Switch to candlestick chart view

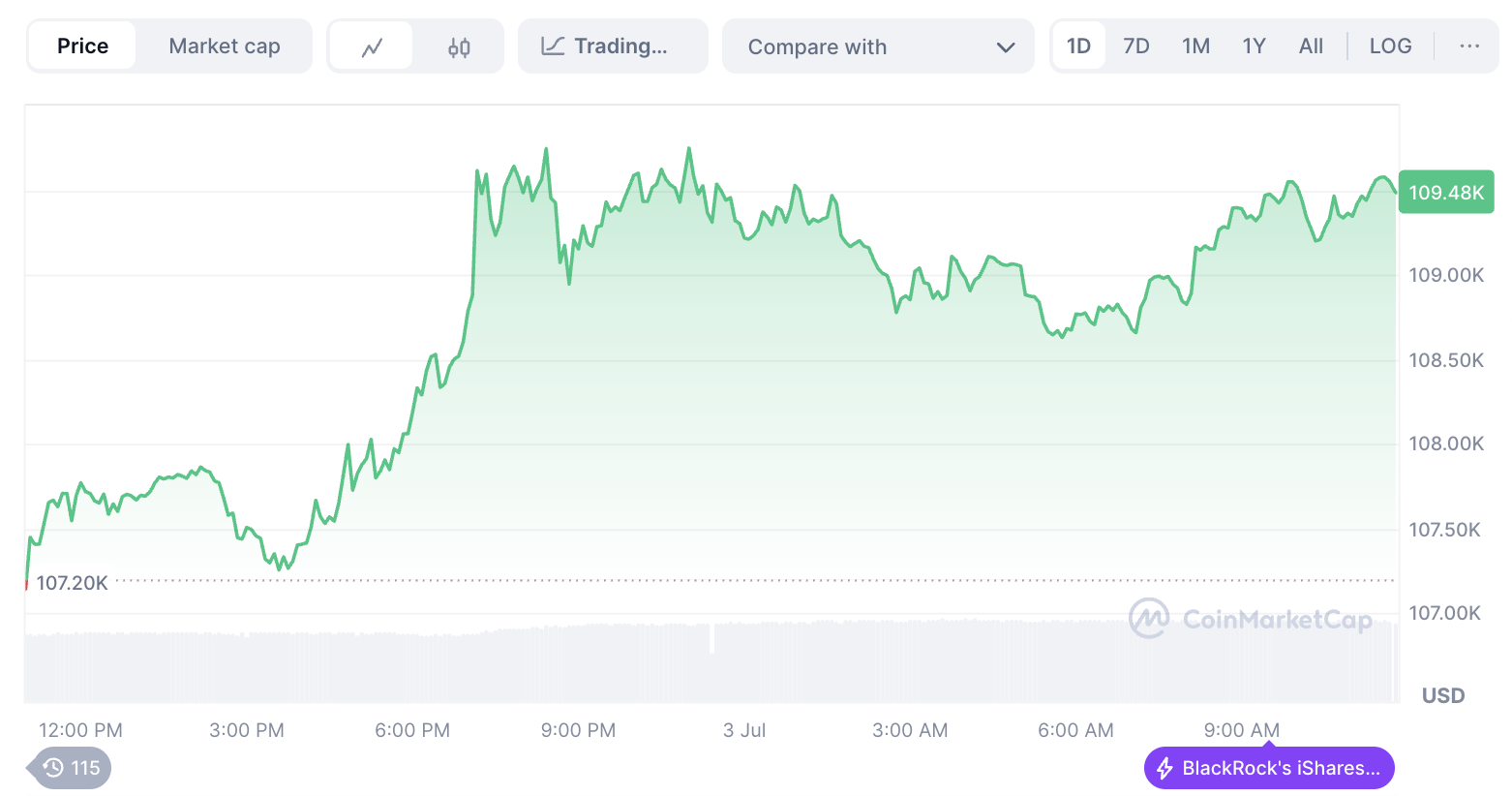click(x=459, y=46)
